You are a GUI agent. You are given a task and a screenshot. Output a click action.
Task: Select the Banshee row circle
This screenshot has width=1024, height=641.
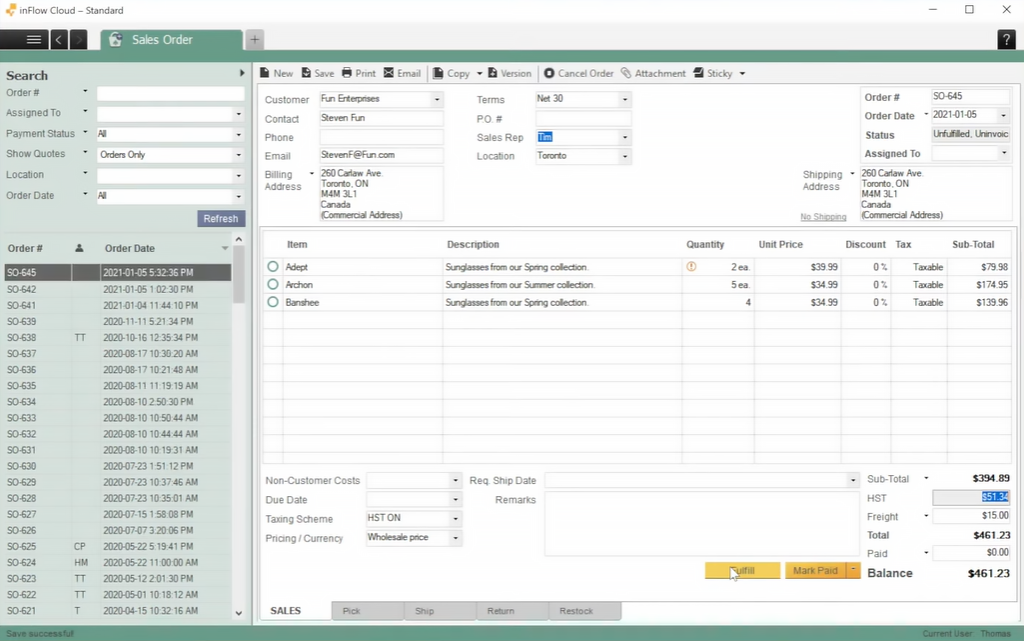click(273, 302)
